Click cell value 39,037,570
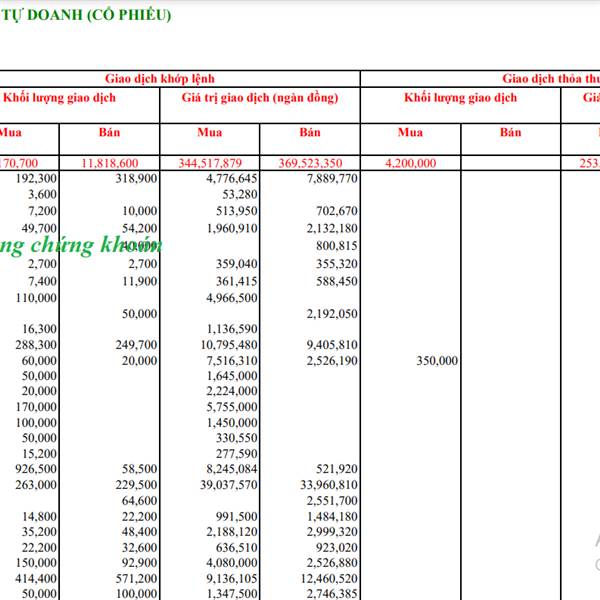 click(x=229, y=485)
